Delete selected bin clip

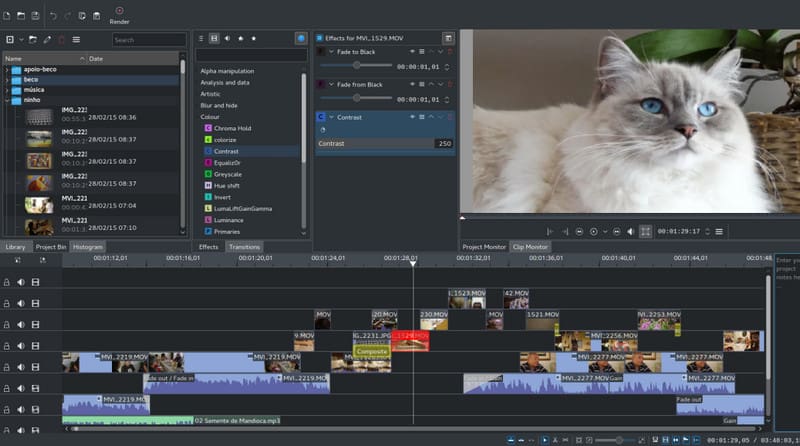61,39
